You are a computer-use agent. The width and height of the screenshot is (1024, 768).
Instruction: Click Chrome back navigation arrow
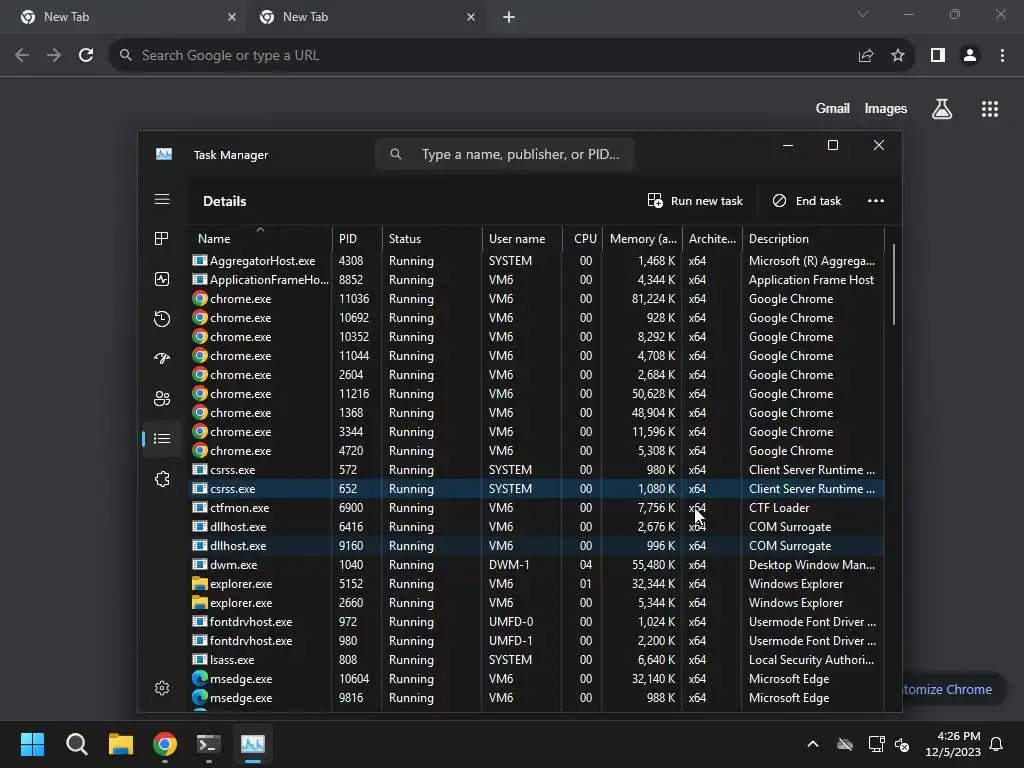22,55
